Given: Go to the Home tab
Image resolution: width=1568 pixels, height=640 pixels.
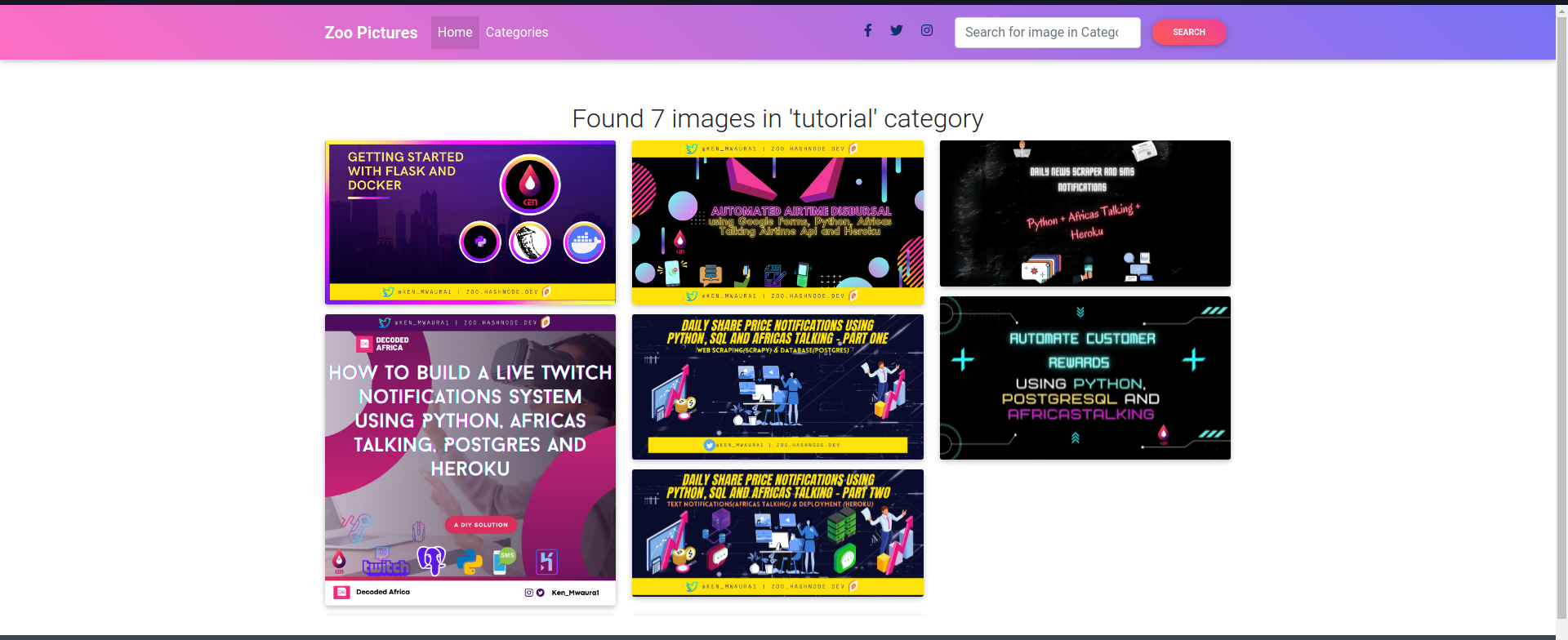Looking at the screenshot, I should [455, 33].
